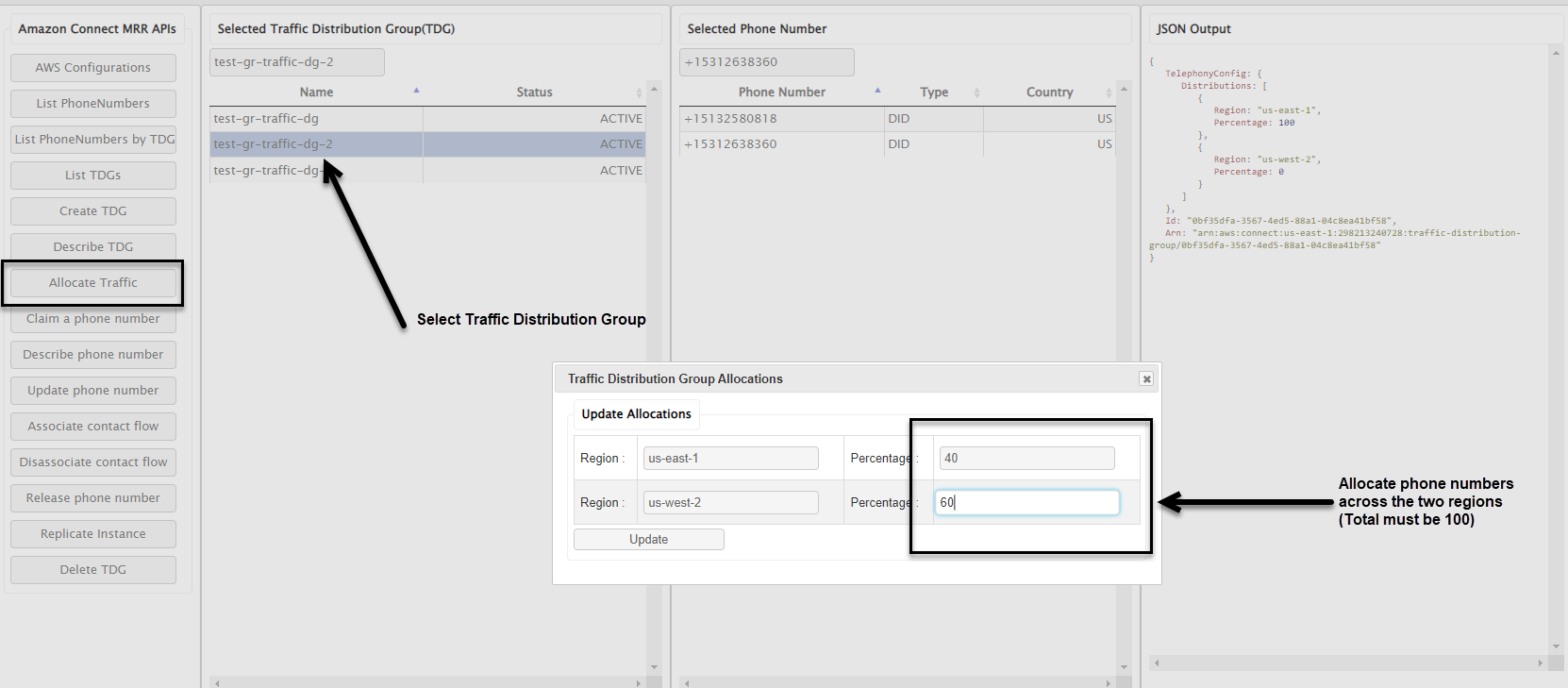Open the Allocate Traffic action

point(93,283)
